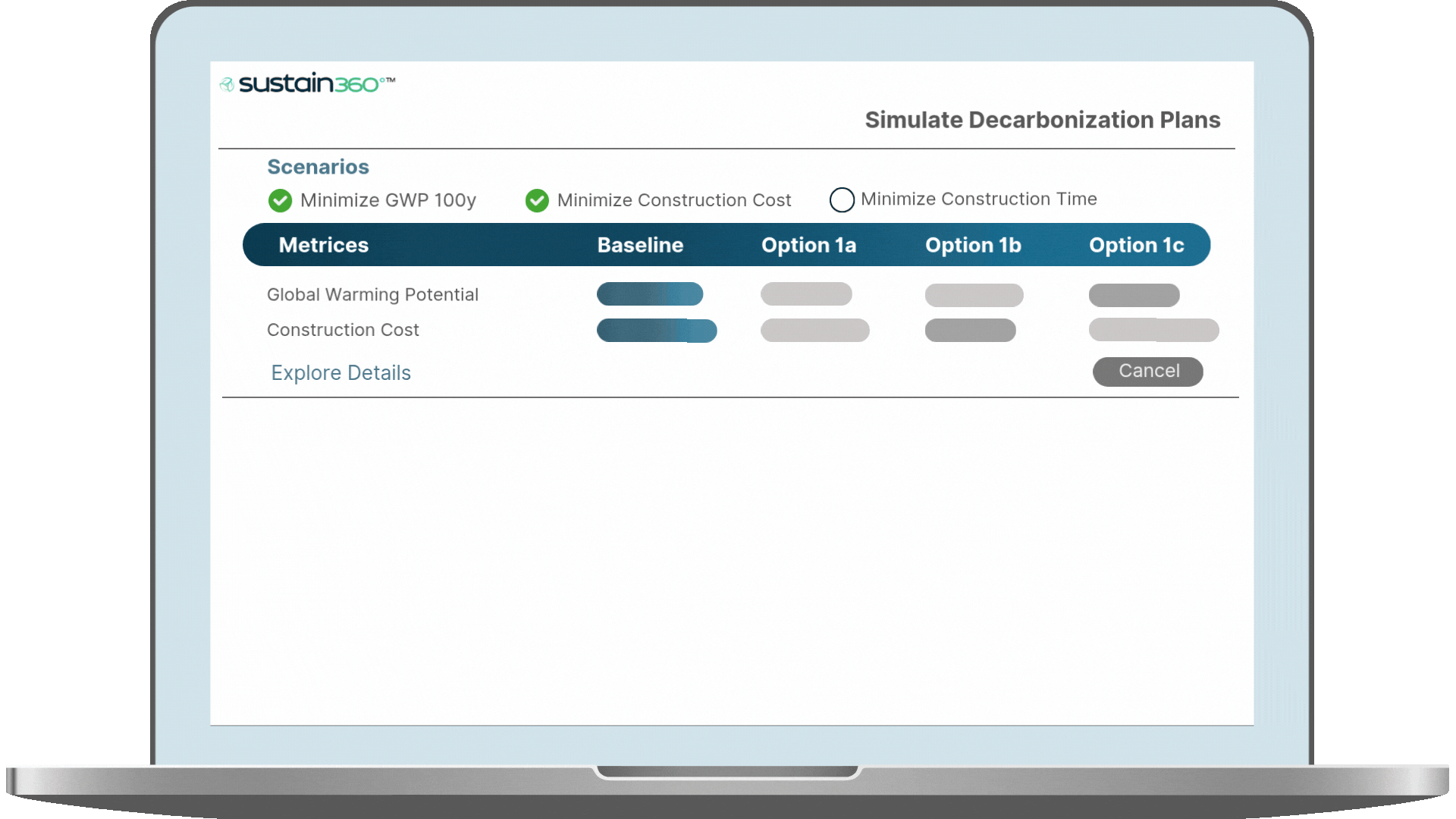Click the Global Warming Potential row label
The height and width of the screenshot is (819, 1456).
(372, 294)
